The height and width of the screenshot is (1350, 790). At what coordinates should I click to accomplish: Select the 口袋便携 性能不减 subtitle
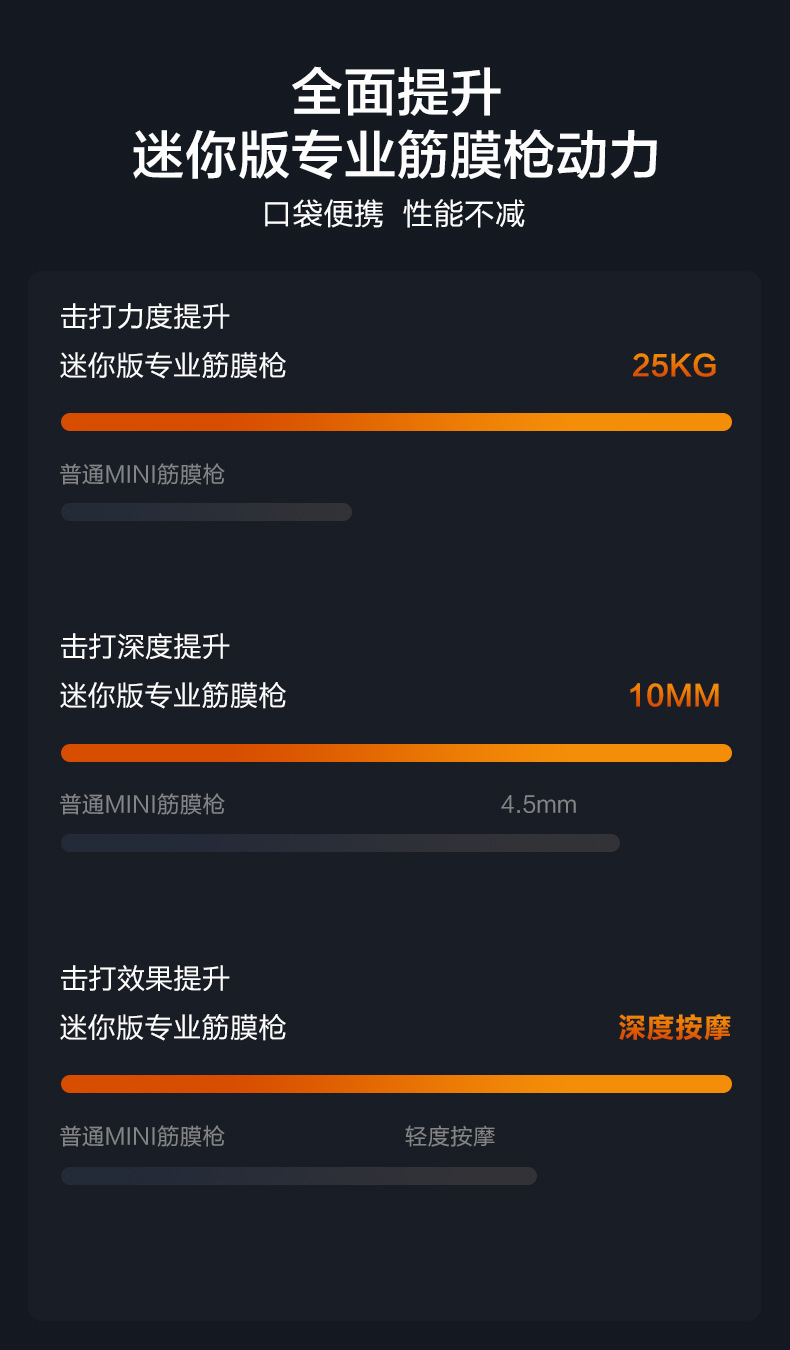point(394,214)
